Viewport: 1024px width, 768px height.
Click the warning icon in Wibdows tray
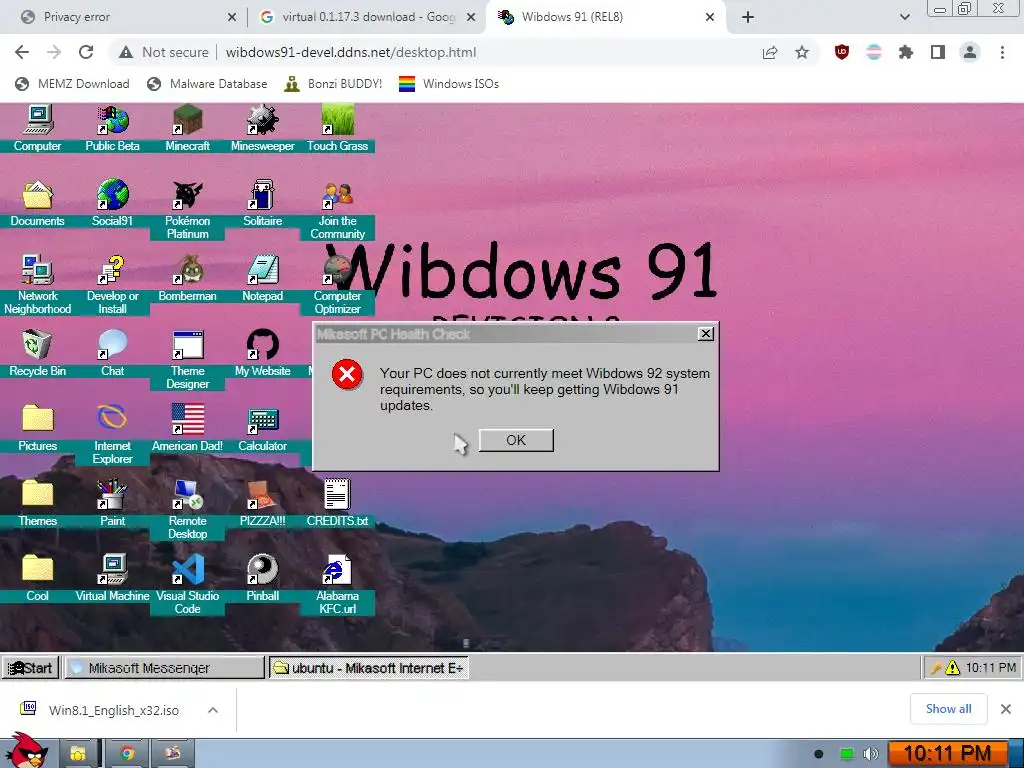click(952, 667)
